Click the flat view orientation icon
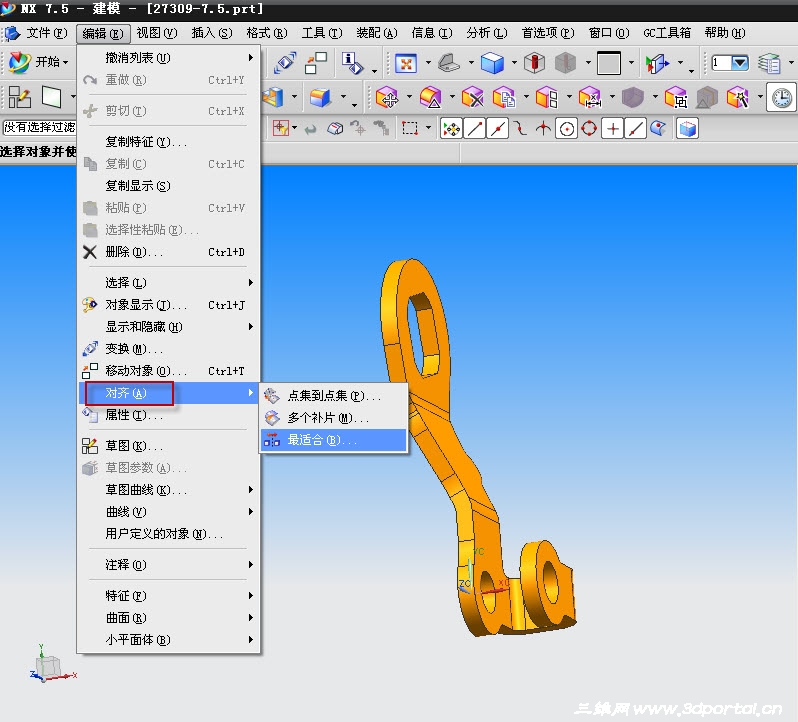798x722 pixels. click(x=449, y=63)
